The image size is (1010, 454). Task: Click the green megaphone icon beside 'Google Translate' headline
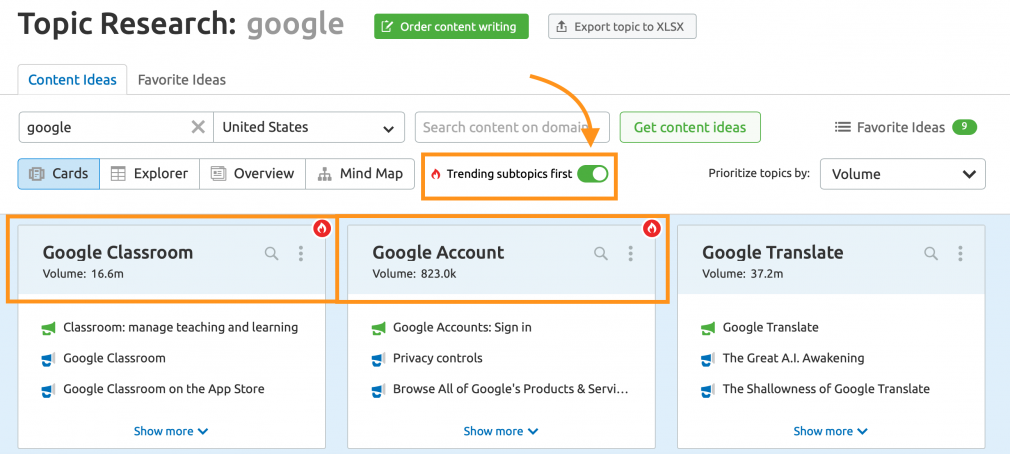click(x=708, y=328)
